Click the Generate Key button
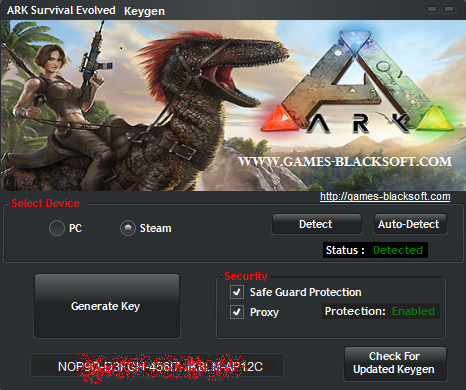This screenshot has height=390, width=466. click(107, 306)
